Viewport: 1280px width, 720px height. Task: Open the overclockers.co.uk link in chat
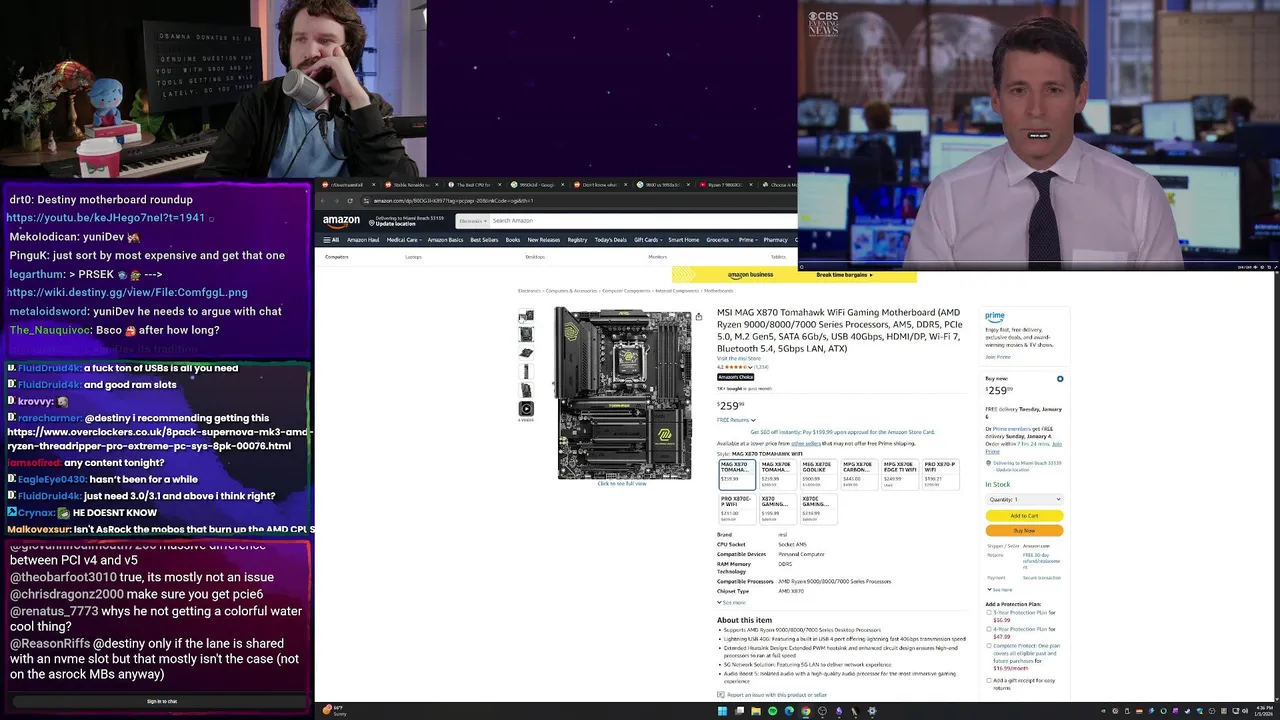162,439
